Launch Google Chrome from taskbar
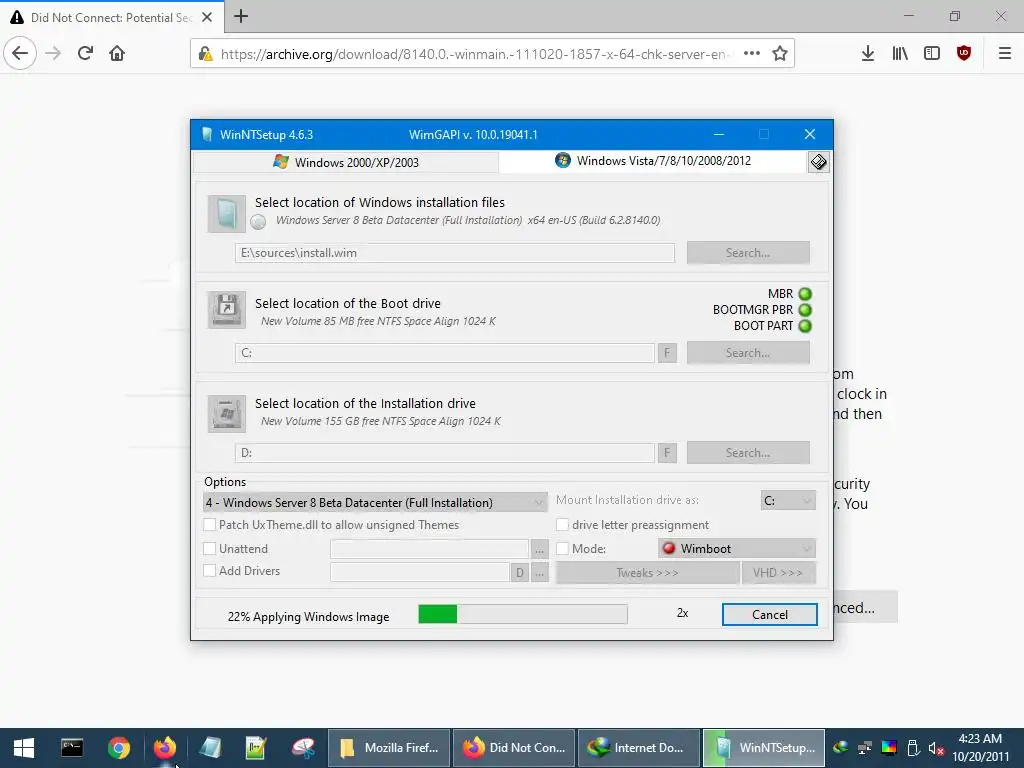The height and width of the screenshot is (768, 1024). tap(119, 748)
